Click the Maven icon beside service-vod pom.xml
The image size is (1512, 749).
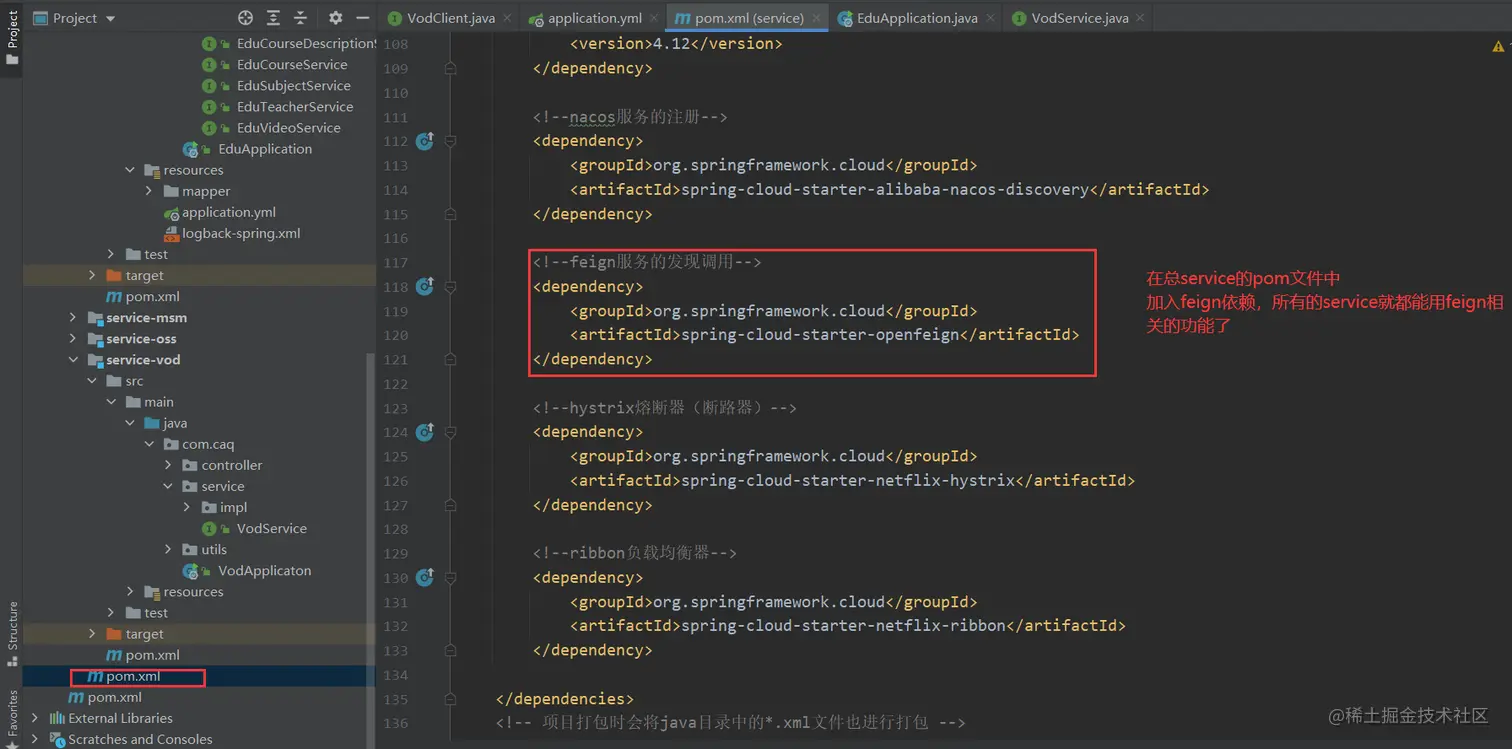(114, 655)
